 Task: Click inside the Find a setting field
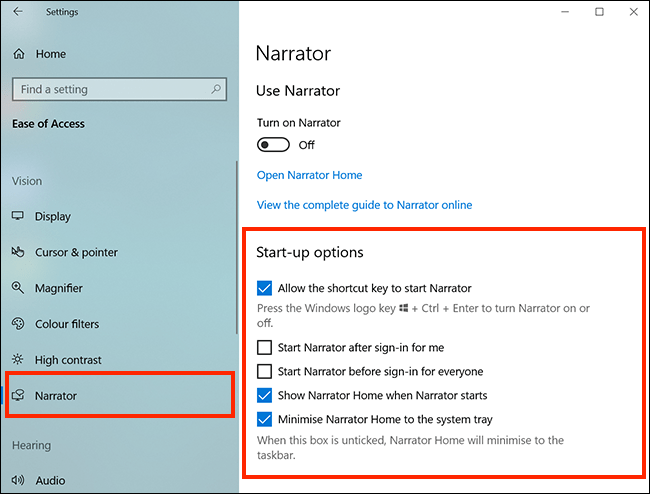click(x=119, y=89)
